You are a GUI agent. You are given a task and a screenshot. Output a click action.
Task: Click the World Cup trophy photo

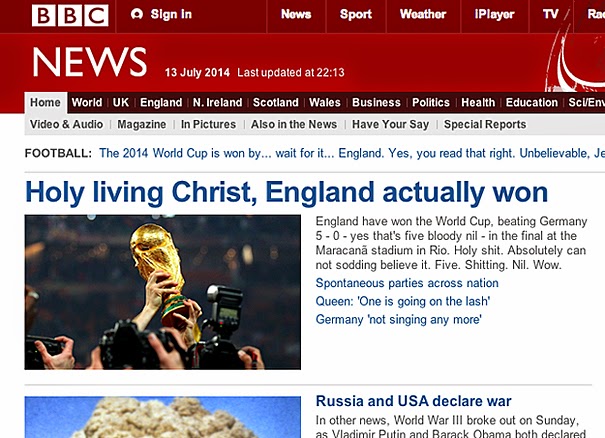(x=162, y=292)
